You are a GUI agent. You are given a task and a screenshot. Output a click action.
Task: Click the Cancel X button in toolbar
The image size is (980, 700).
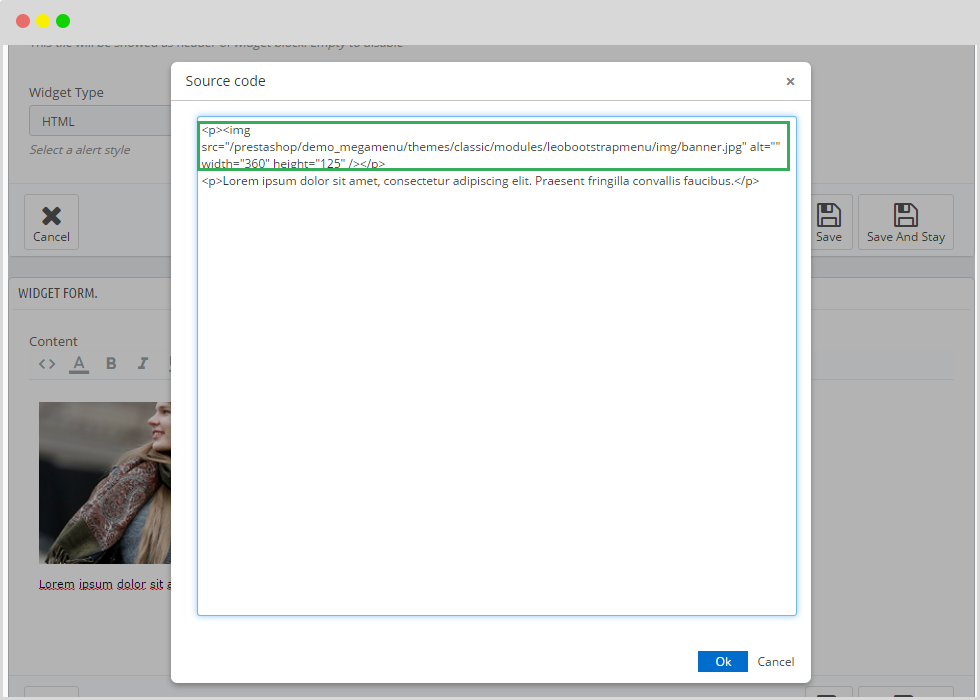(x=51, y=222)
